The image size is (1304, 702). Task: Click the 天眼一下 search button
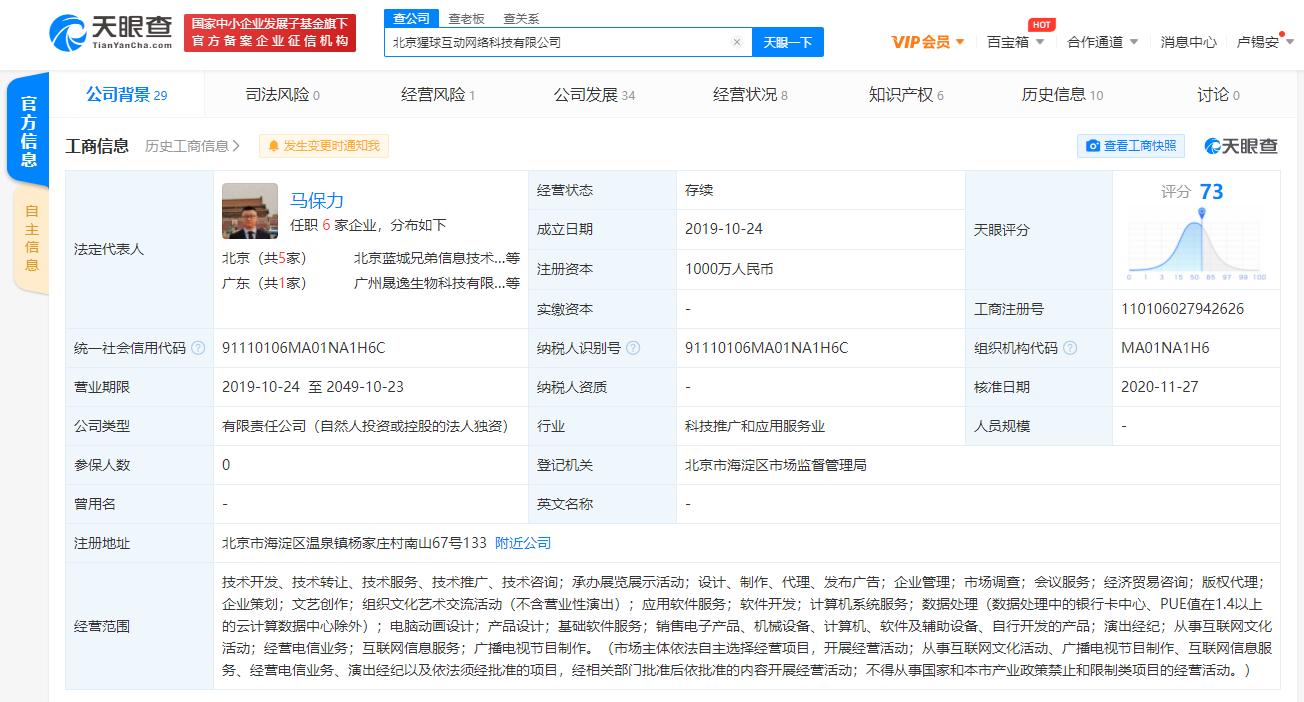(787, 42)
